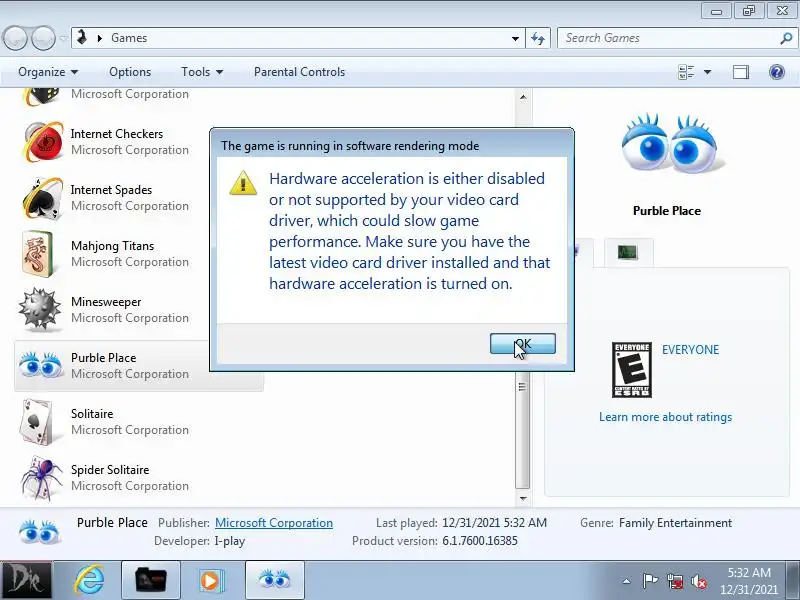Screen dimensions: 800x600
Task: Open the recent pages dropdown arrow
Action: coord(63,38)
